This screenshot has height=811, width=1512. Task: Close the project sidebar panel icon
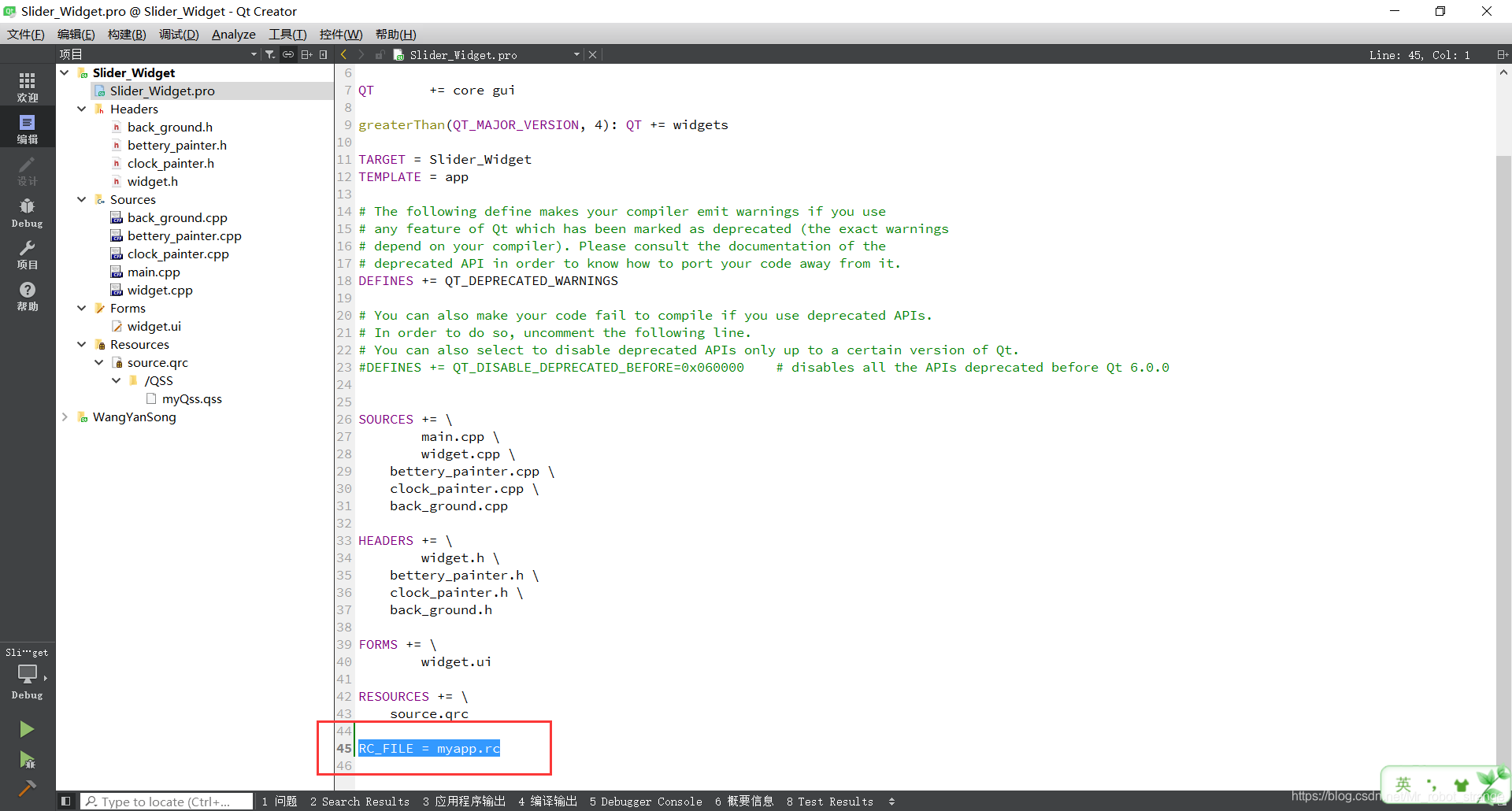324,54
